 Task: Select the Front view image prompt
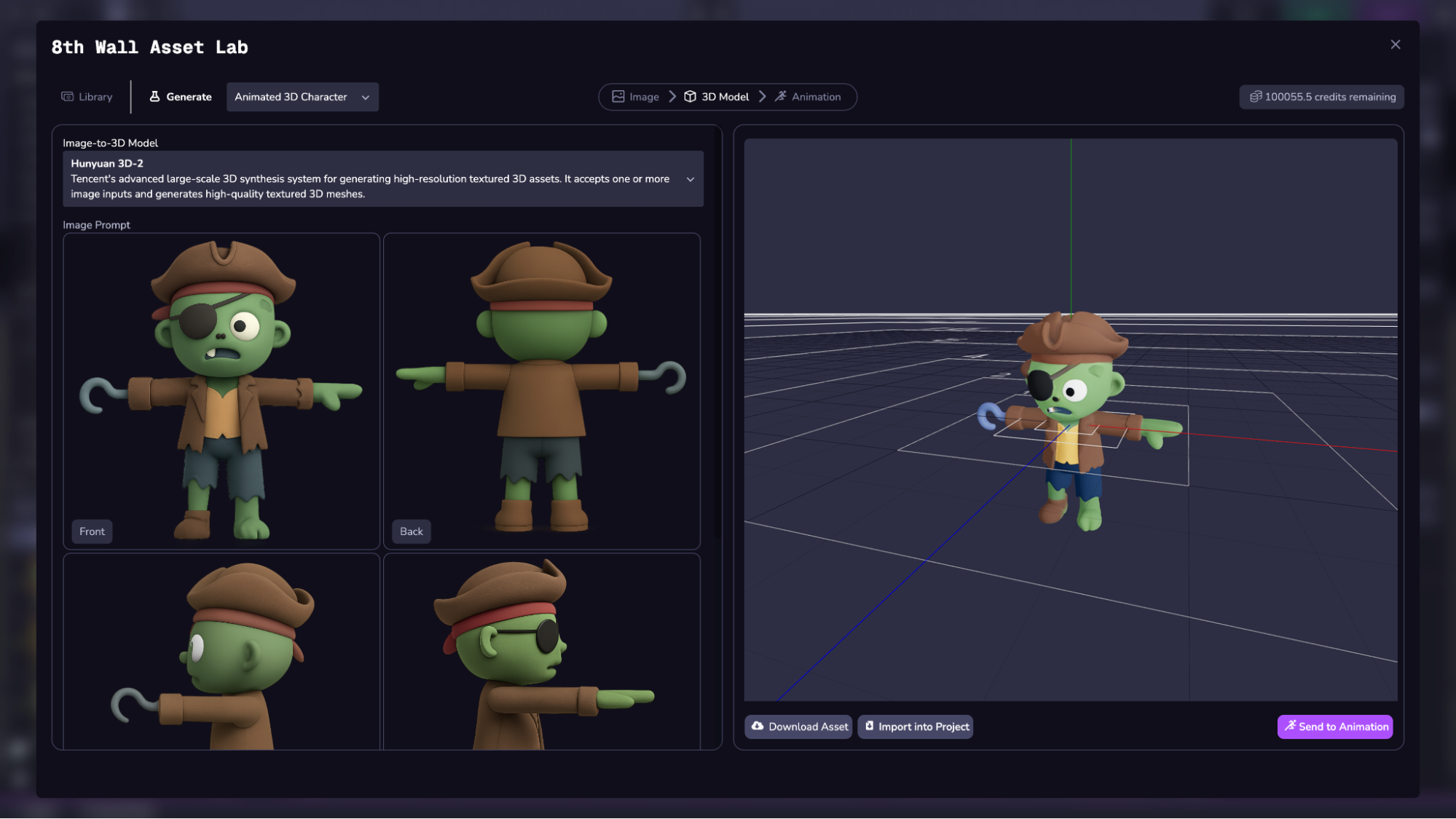pos(221,391)
